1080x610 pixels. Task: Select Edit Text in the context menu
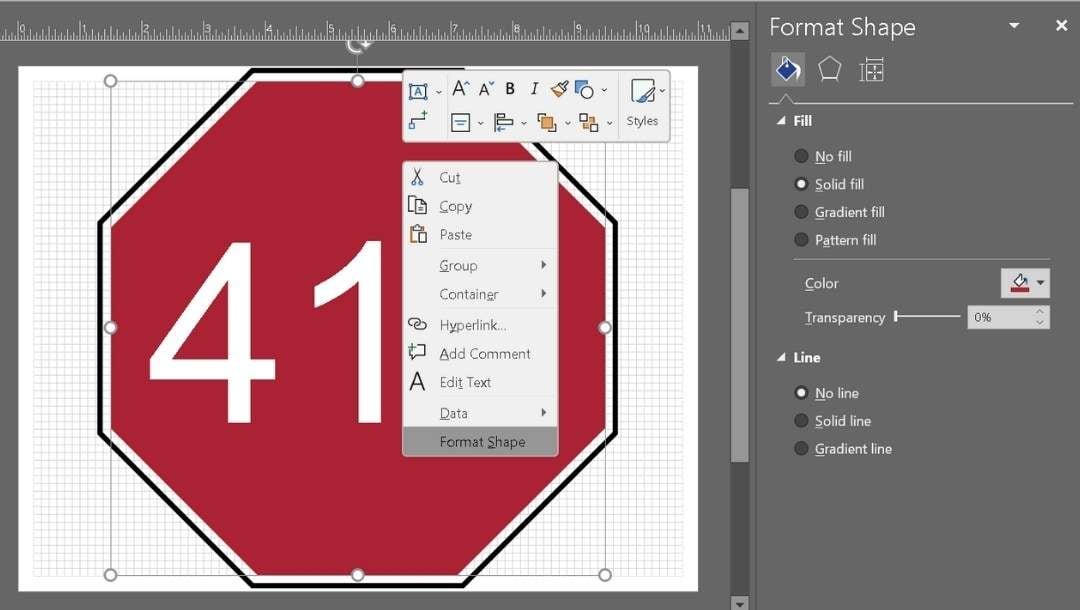(464, 382)
